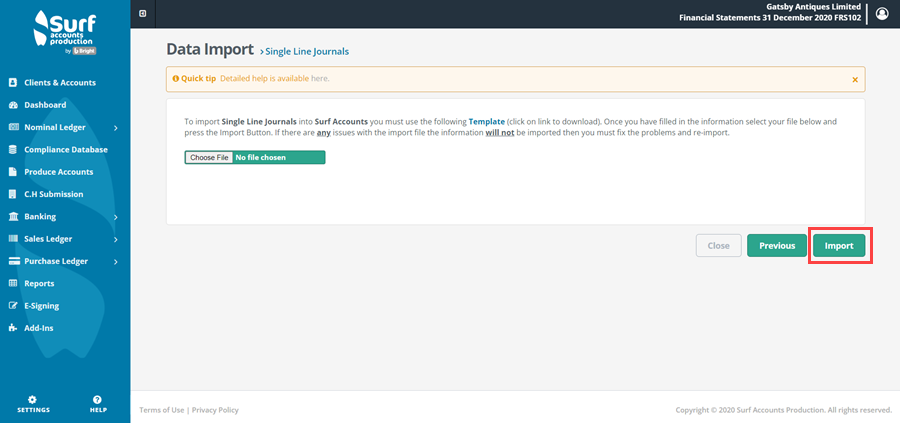Expand the Sales Ledger submenu arrow

click(115, 239)
